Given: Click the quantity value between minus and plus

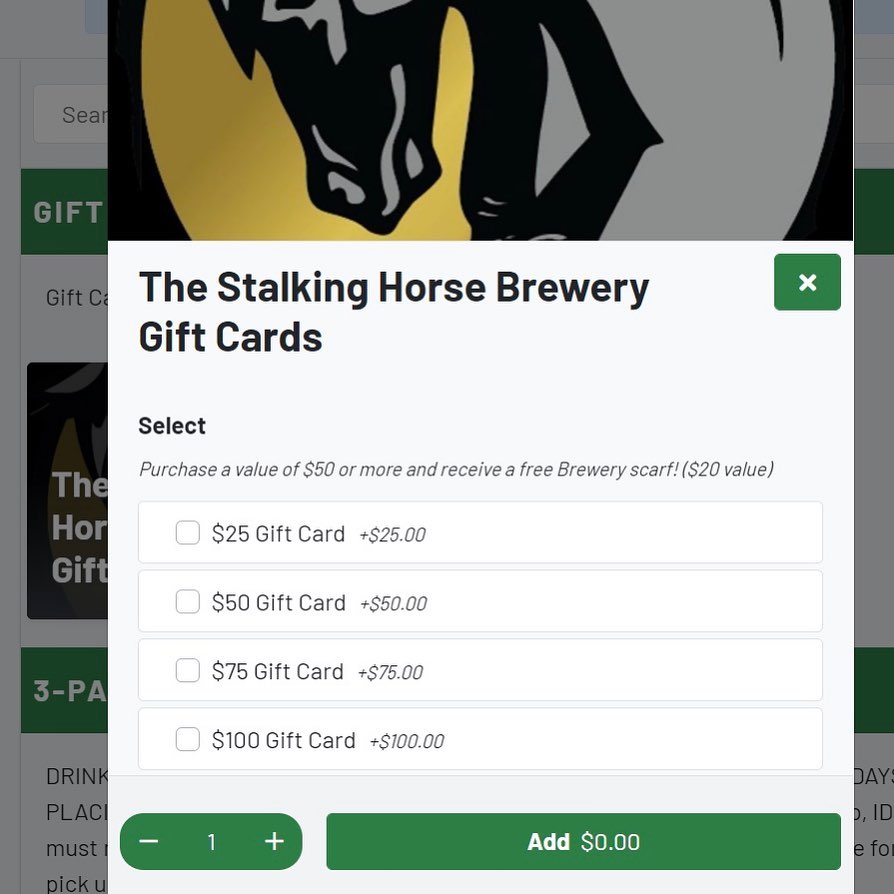Looking at the screenshot, I should point(211,842).
